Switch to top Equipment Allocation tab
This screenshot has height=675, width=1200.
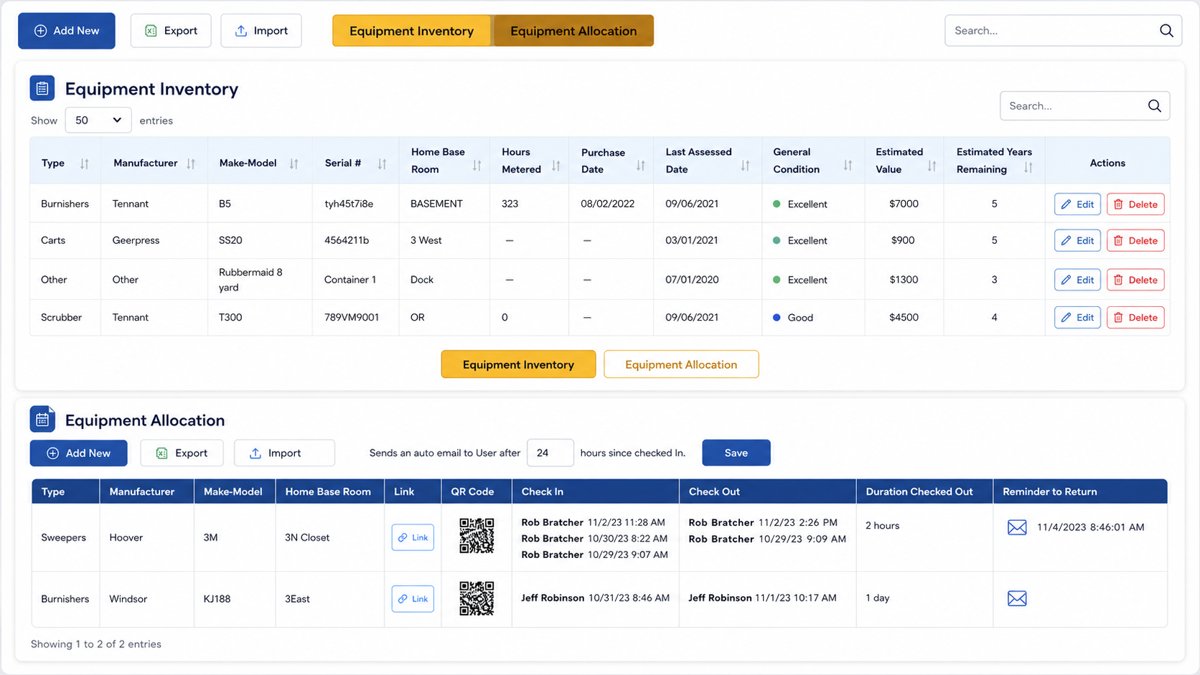coord(573,31)
